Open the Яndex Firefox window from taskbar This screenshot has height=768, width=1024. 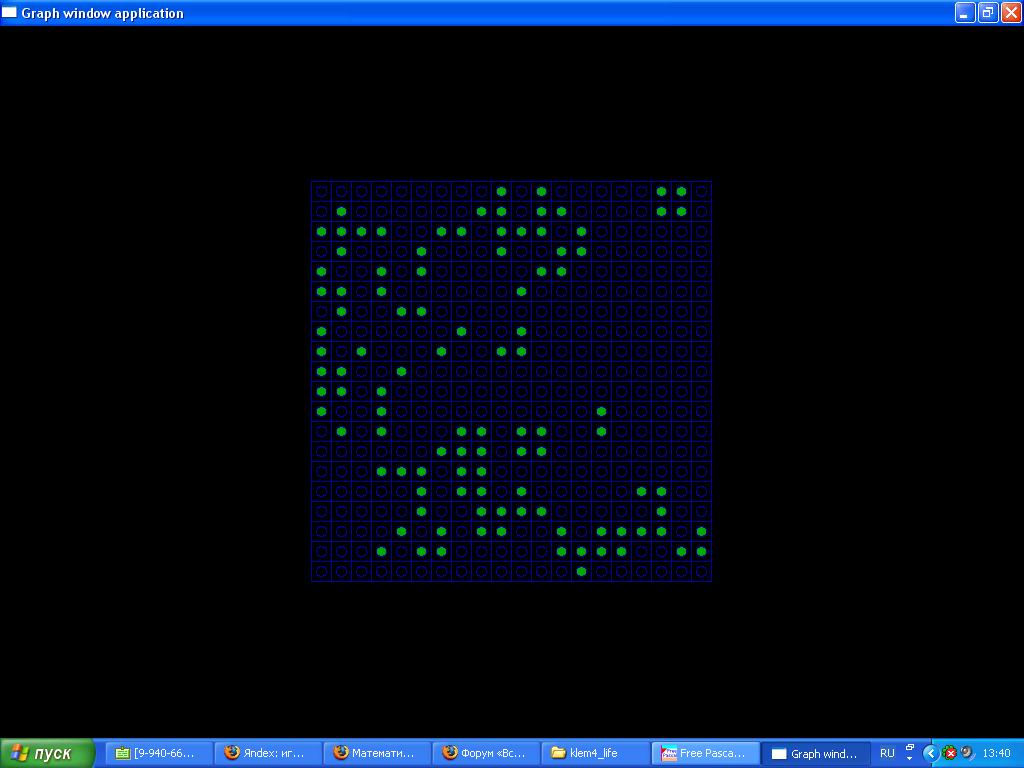point(267,753)
